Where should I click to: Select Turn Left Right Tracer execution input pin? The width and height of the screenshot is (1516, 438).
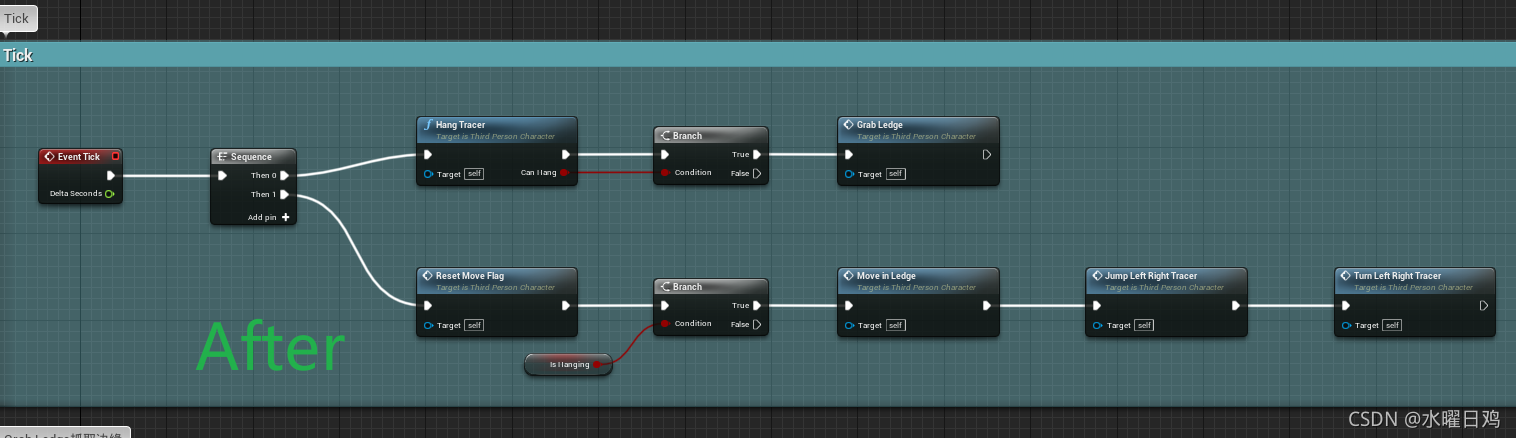[x=1346, y=305]
